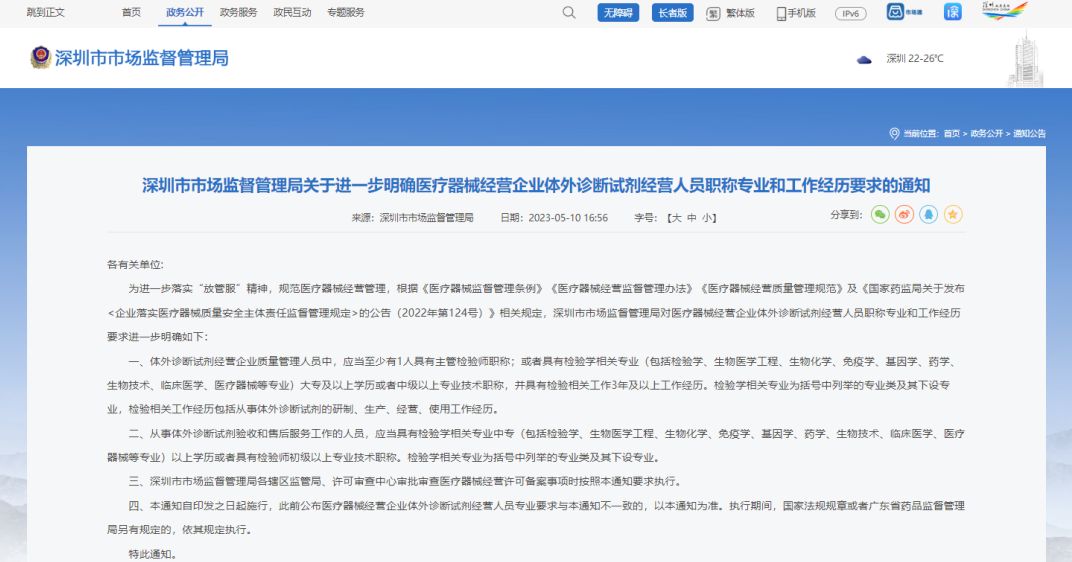Open the 深 i深圳 app icon
The width and height of the screenshot is (1072, 562).
pyautogui.click(x=953, y=13)
